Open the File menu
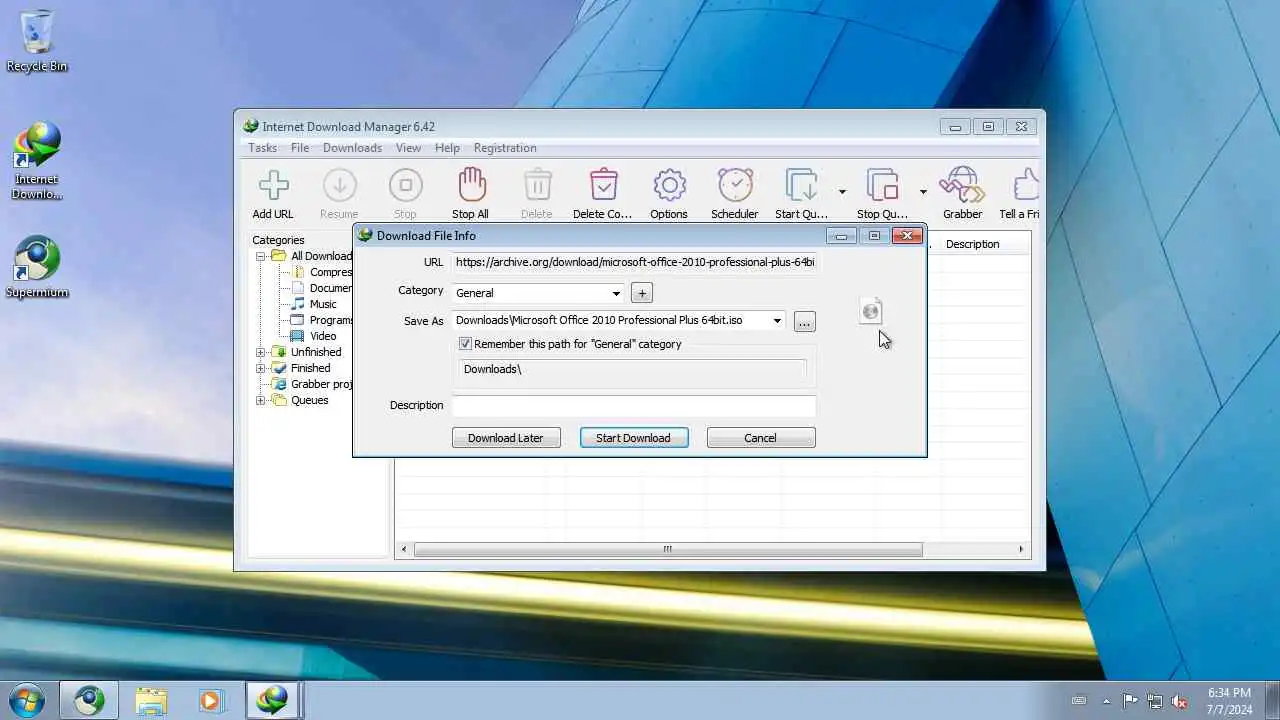The width and height of the screenshot is (1280, 720). pyautogui.click(x=300, y=148)
